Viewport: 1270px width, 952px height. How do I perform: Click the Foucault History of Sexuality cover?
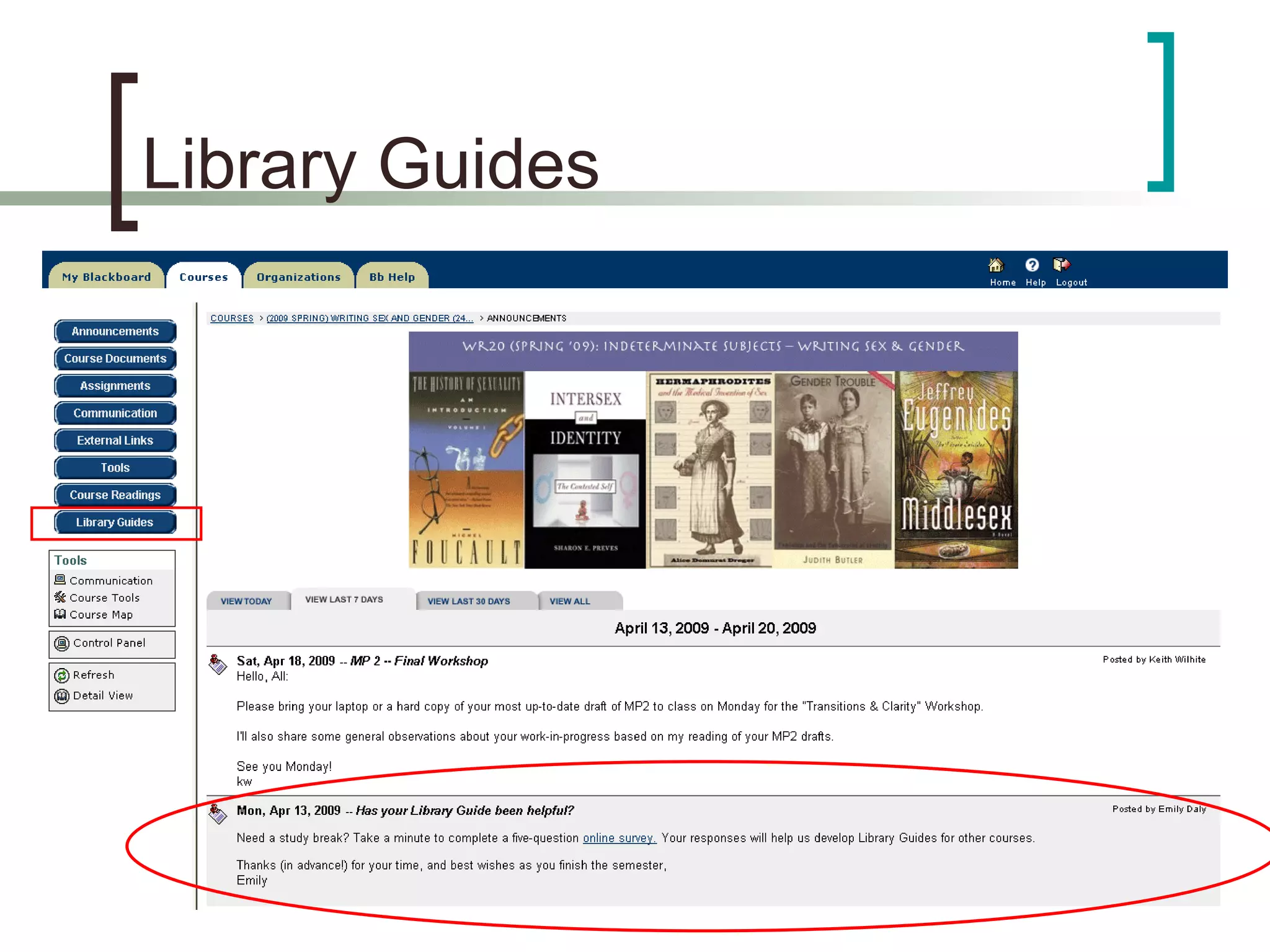coord(466,469)
